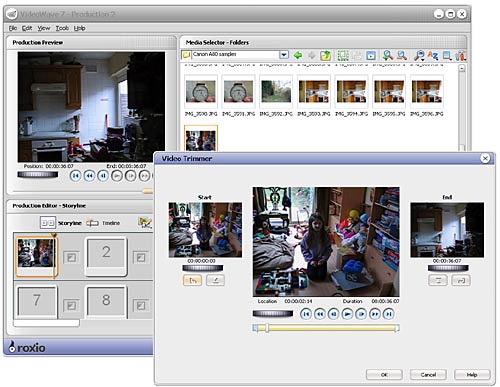This screenshot has height=387, width=500.
Task: Click the transition slot after panel 7
Action: [71, 305]
